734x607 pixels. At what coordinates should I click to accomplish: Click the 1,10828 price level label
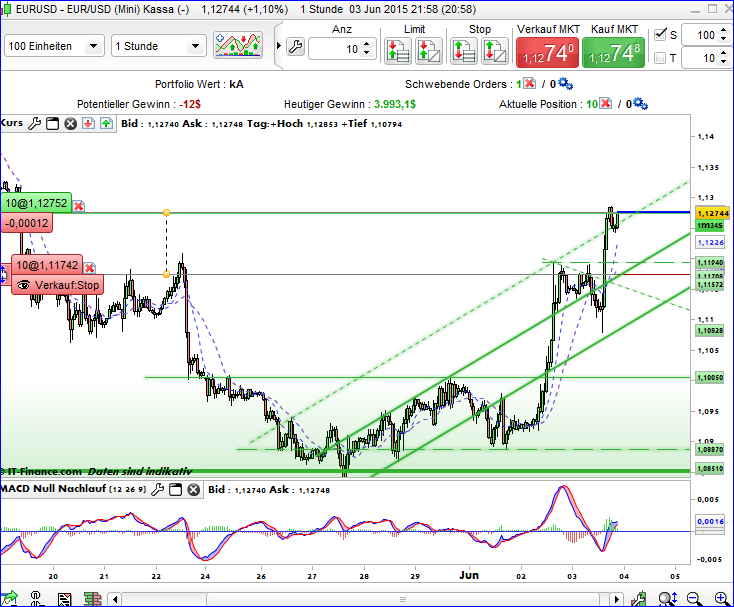[x=710, y=330]
